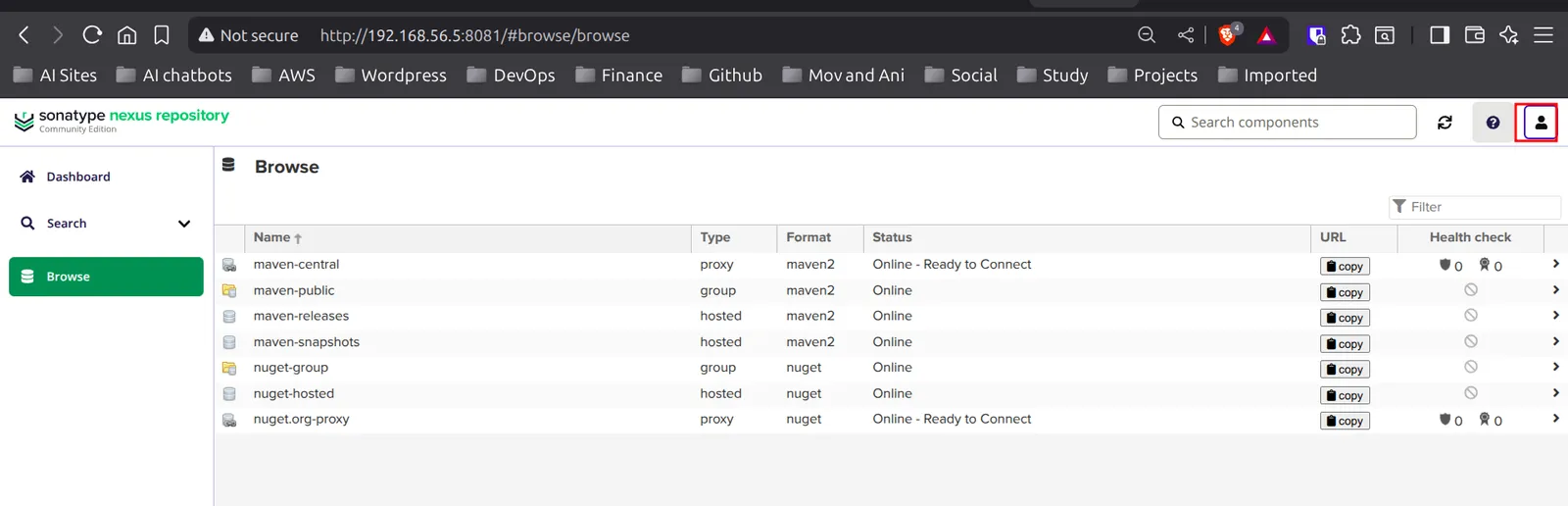The image size is (1568, 506).
Task: Click the nuget.org-proxy repository icon
Action: [x=229, y=420]
